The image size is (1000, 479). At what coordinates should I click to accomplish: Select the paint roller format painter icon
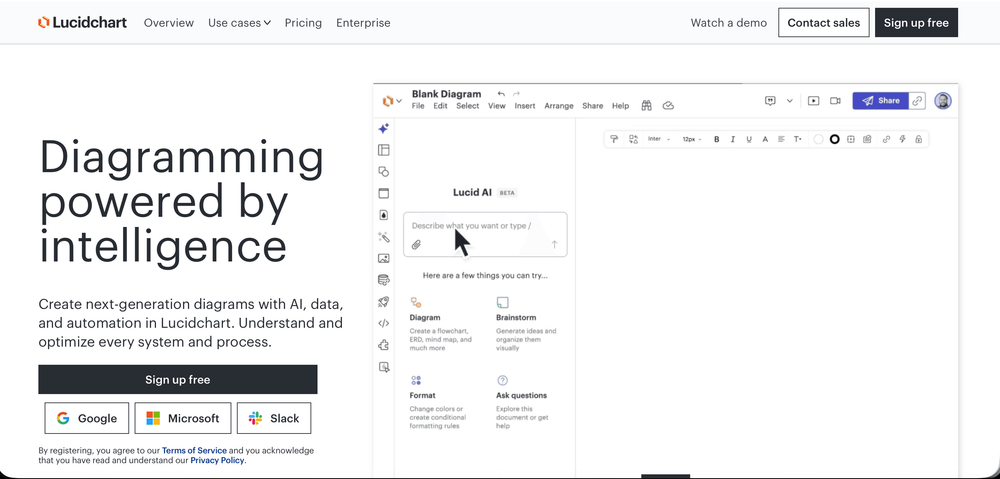(614, 139)
